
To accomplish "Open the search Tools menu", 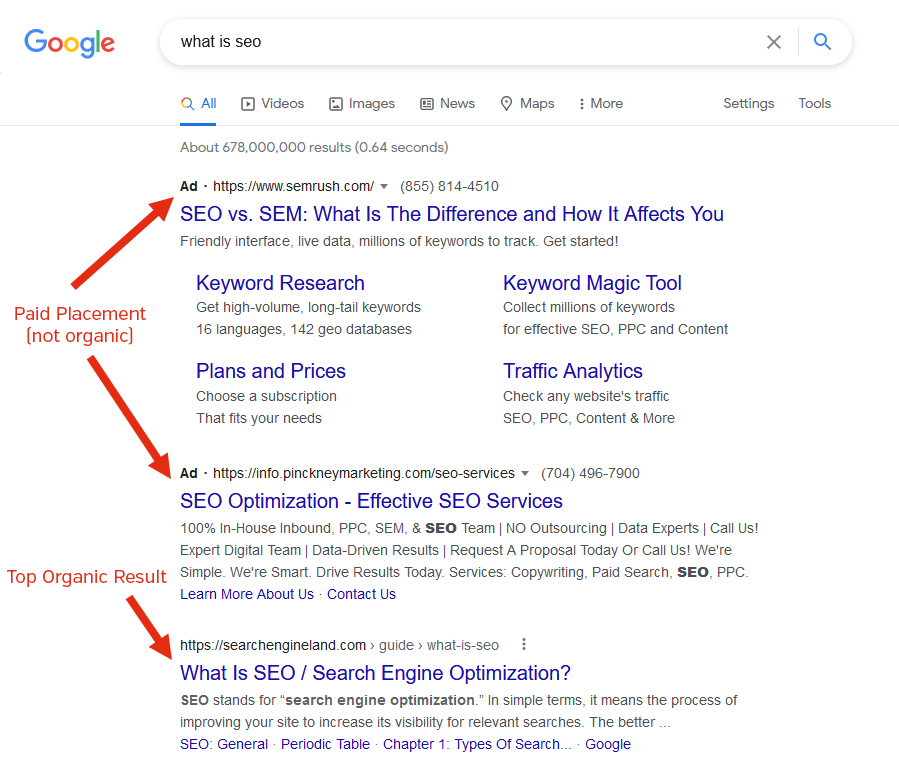I will click(x=815, y=104).
